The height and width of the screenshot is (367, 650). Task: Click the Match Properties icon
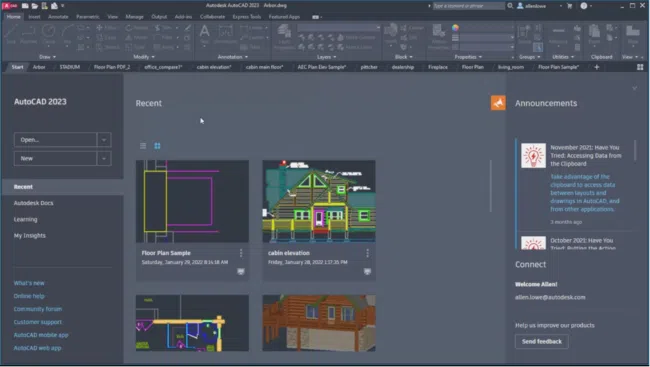439,36
